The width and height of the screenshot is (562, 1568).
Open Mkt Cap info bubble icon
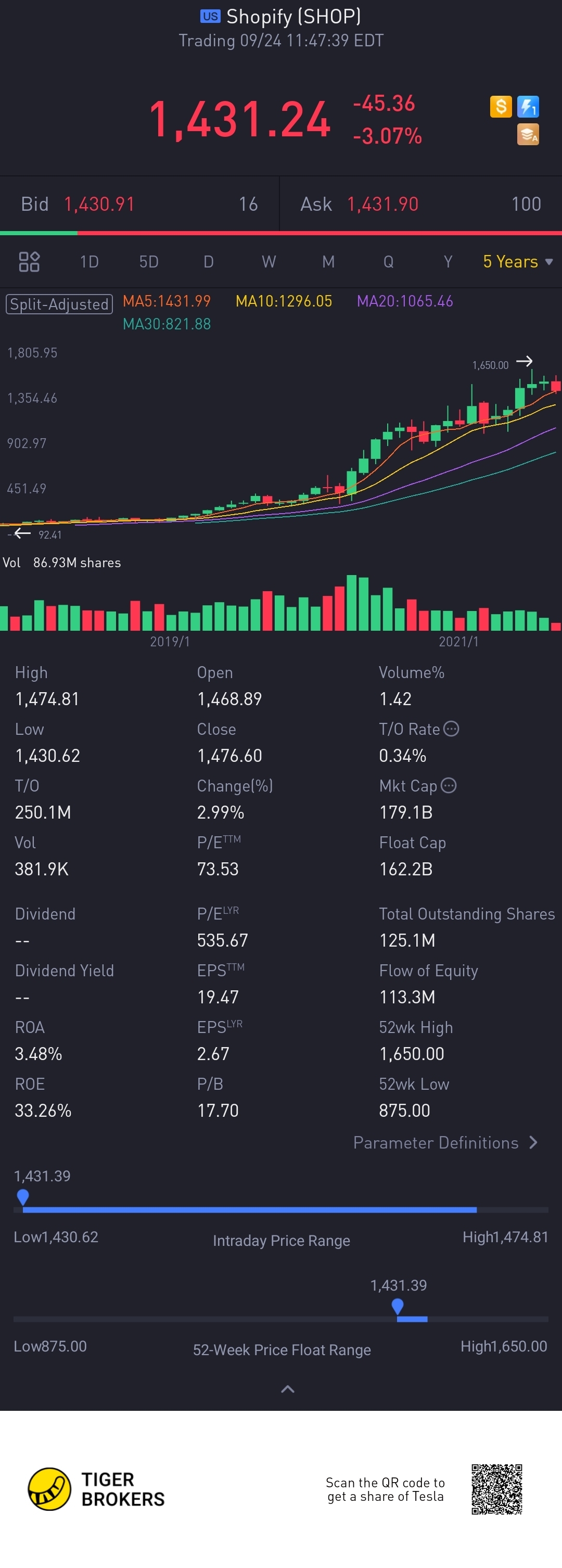[449, 785]
